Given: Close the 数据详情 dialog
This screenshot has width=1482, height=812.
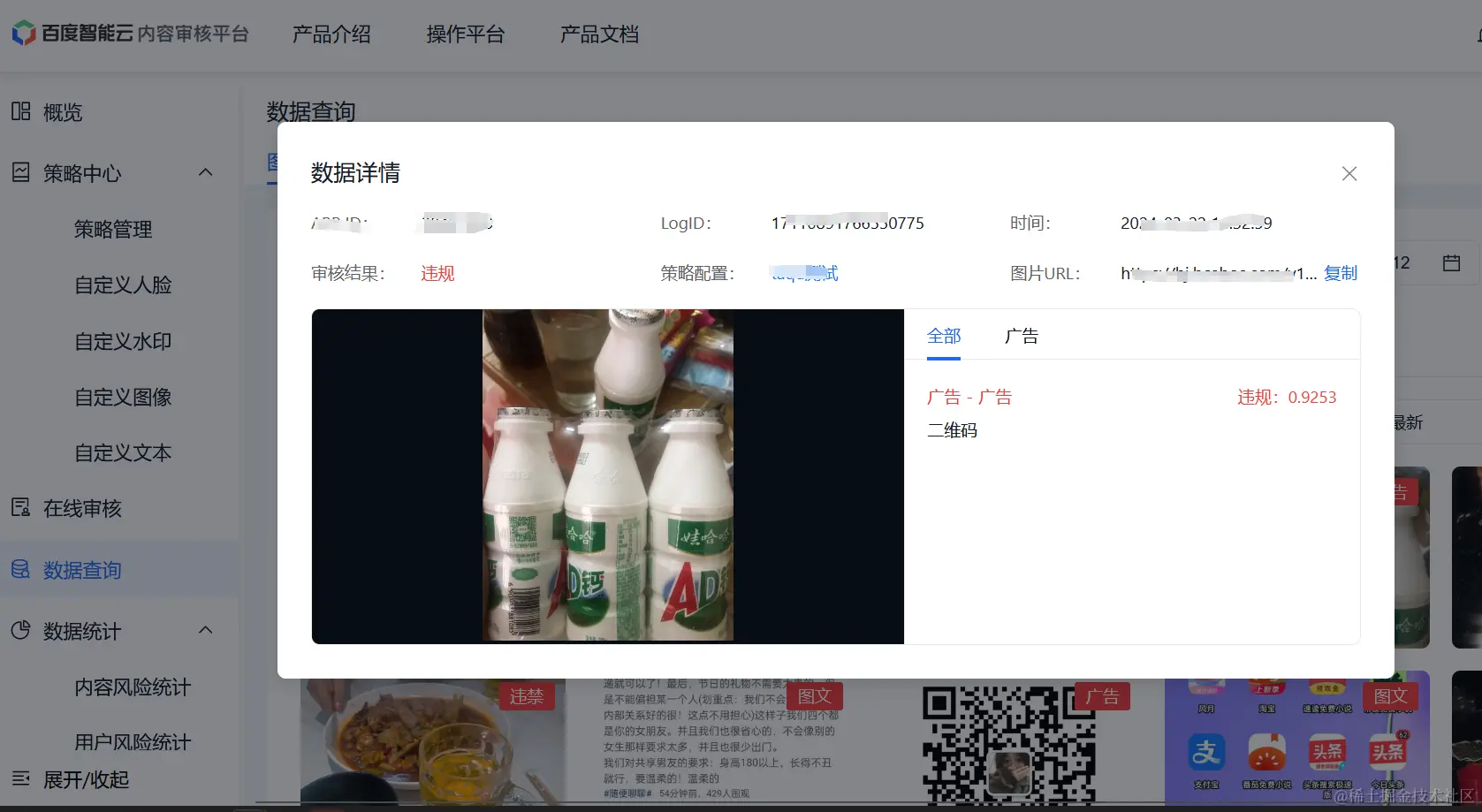Looking at the screenshot, I should coord(1349,173).
